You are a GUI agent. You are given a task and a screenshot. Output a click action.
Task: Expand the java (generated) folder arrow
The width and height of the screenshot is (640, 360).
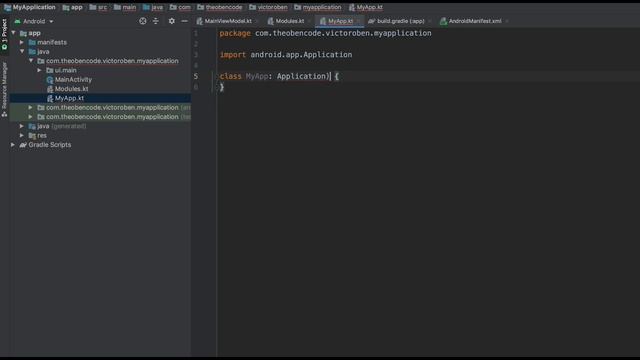point(22,126)
